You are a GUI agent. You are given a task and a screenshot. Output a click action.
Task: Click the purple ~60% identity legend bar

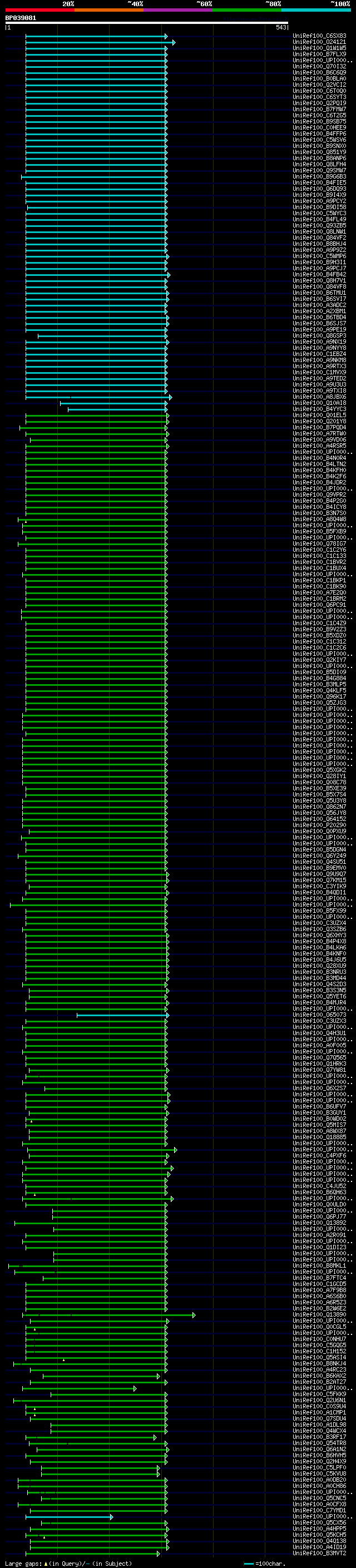[179, 11]
